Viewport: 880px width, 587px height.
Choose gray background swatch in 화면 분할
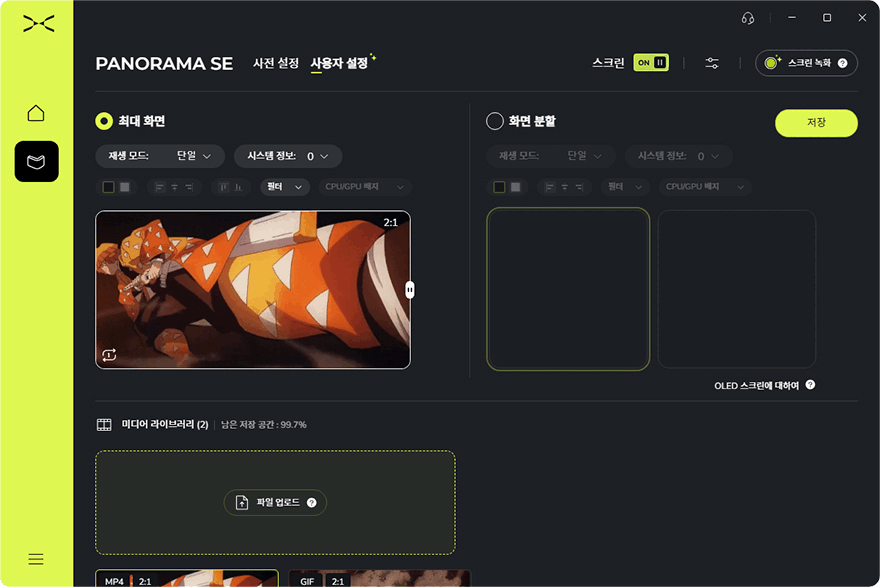coord(515,187)
